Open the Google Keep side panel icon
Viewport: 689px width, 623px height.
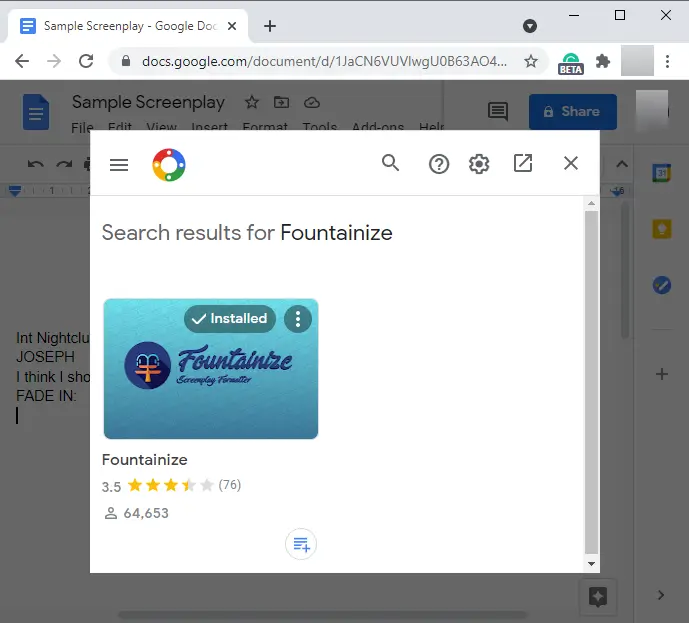[x=662, y=229]
